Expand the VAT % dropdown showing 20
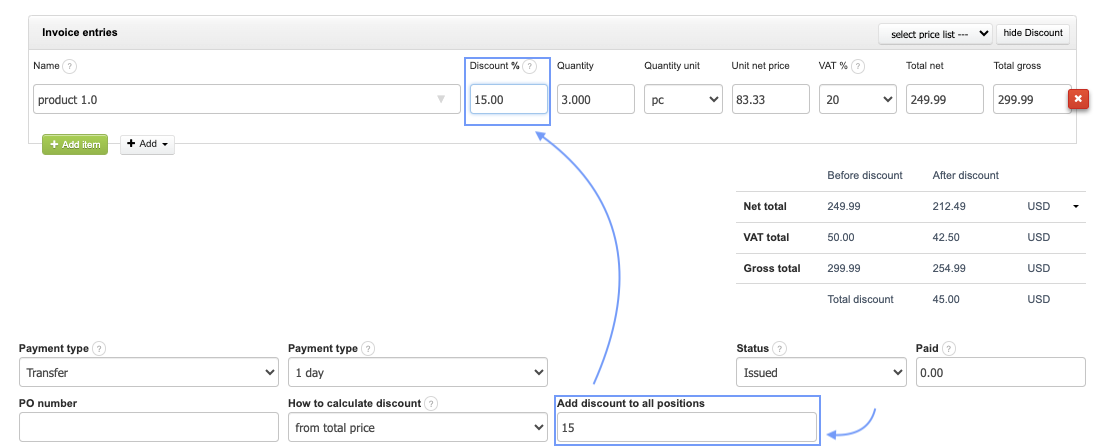Screen dimensions: 1105x447 click(x=857, y=100)
